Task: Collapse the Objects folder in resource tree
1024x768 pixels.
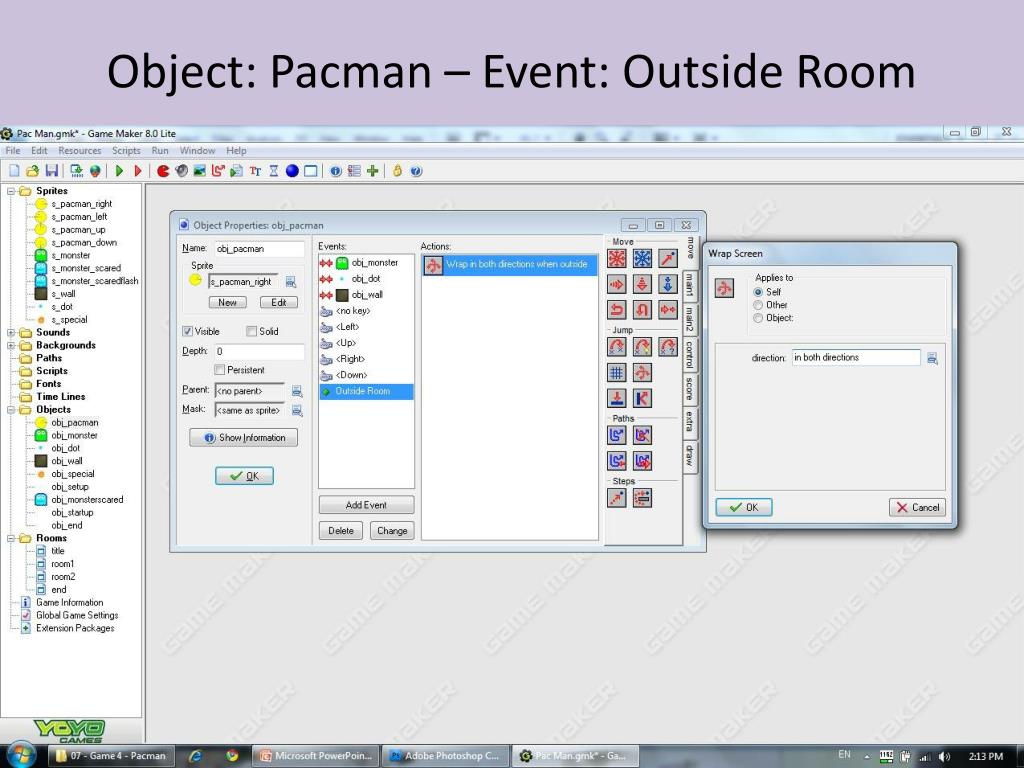Action: [x=11, y=409]
